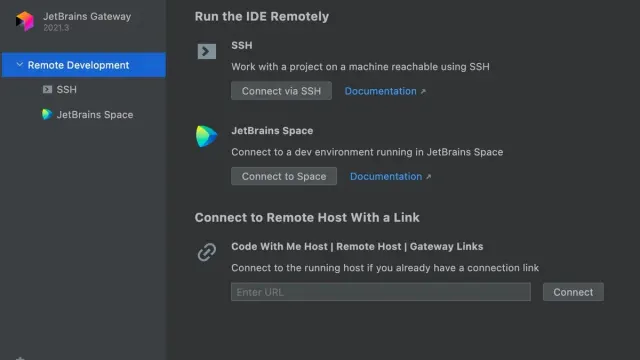Click the 'Run the IDE Remotely' heading
The image size is (640, 360).
coord(262,16)
